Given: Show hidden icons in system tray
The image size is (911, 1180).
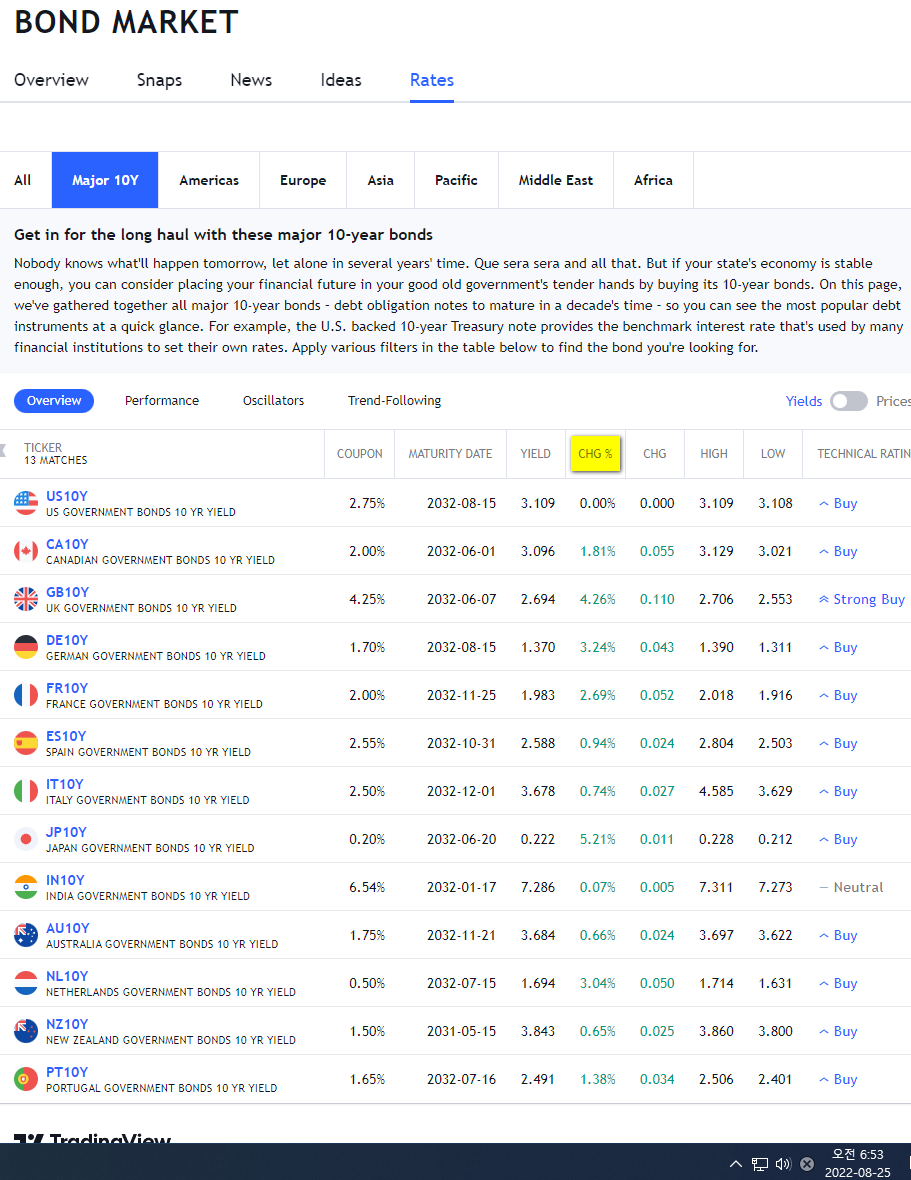Looking at the screenshot, I should point(736,1164).
